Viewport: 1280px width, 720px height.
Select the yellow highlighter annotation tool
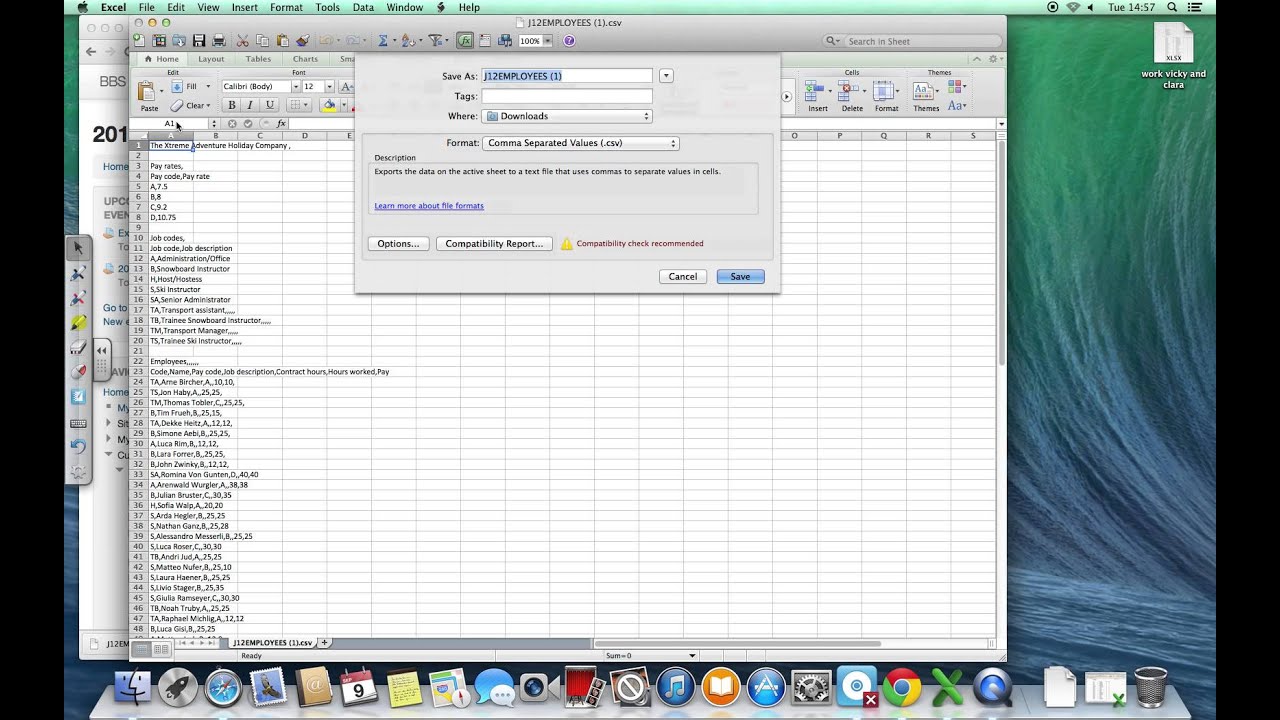(x=79, y=322)
